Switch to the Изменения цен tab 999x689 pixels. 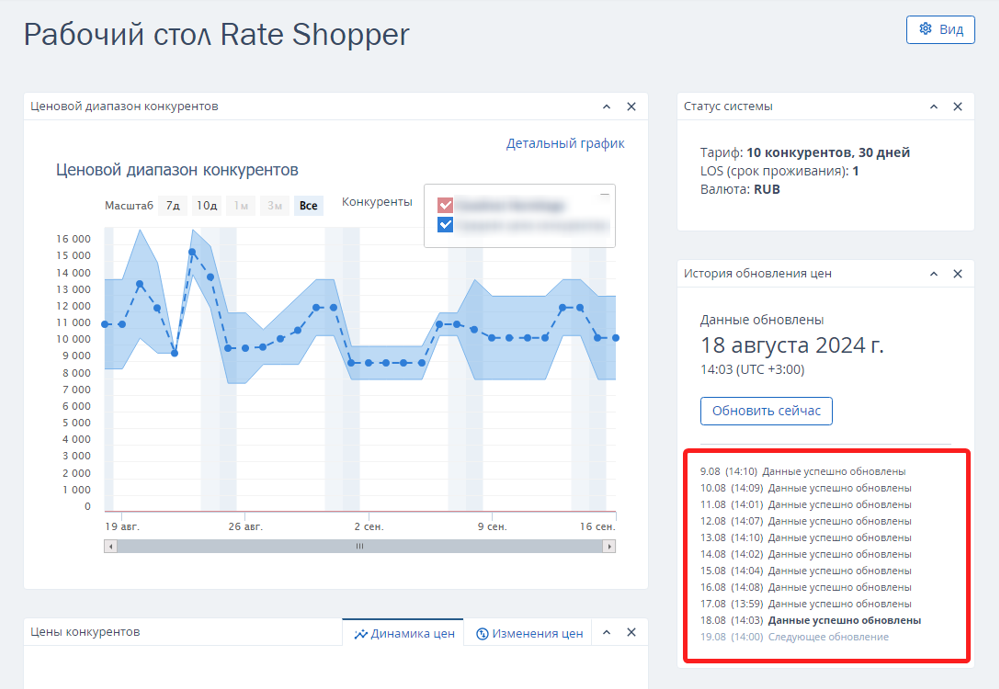coord(529,634)
